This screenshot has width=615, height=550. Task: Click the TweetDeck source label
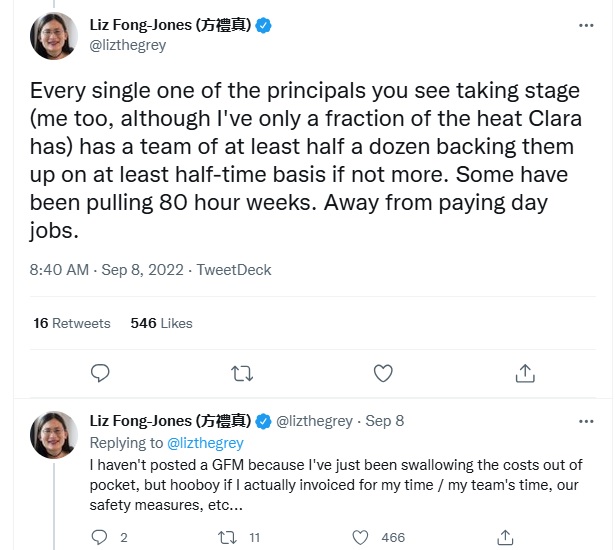tap(234, 270)
